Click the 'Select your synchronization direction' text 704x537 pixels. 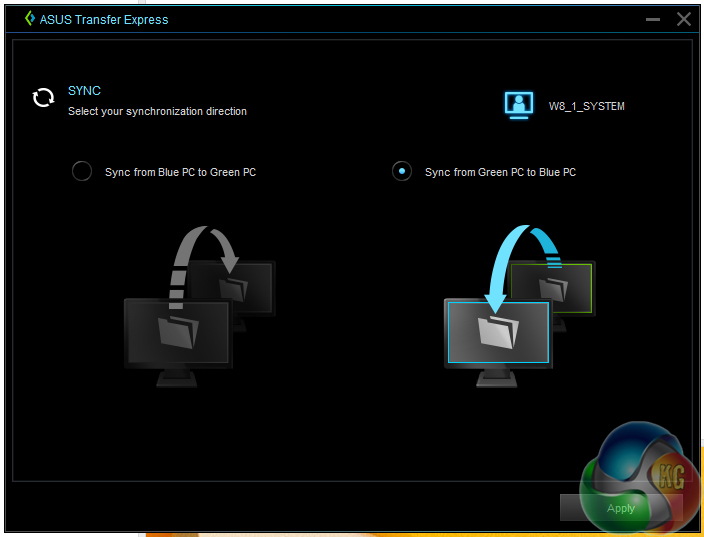[157, 111]
